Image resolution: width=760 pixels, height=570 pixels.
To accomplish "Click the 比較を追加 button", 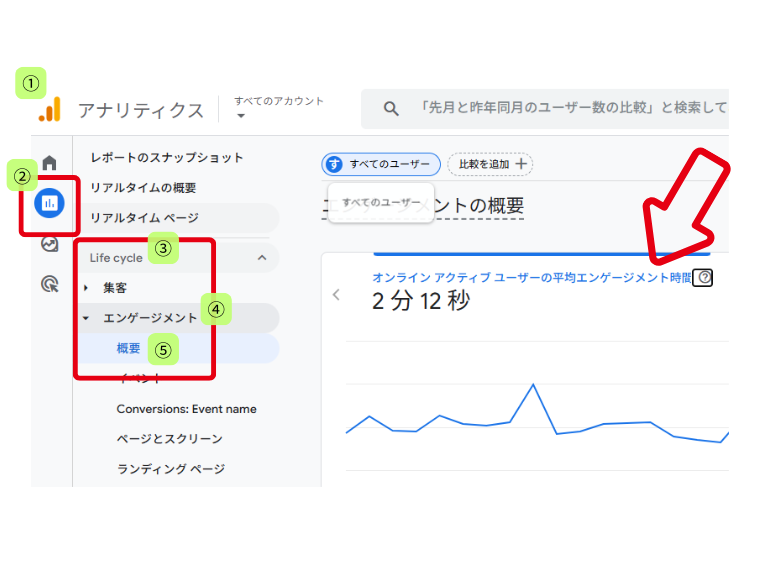I will 490,164.
